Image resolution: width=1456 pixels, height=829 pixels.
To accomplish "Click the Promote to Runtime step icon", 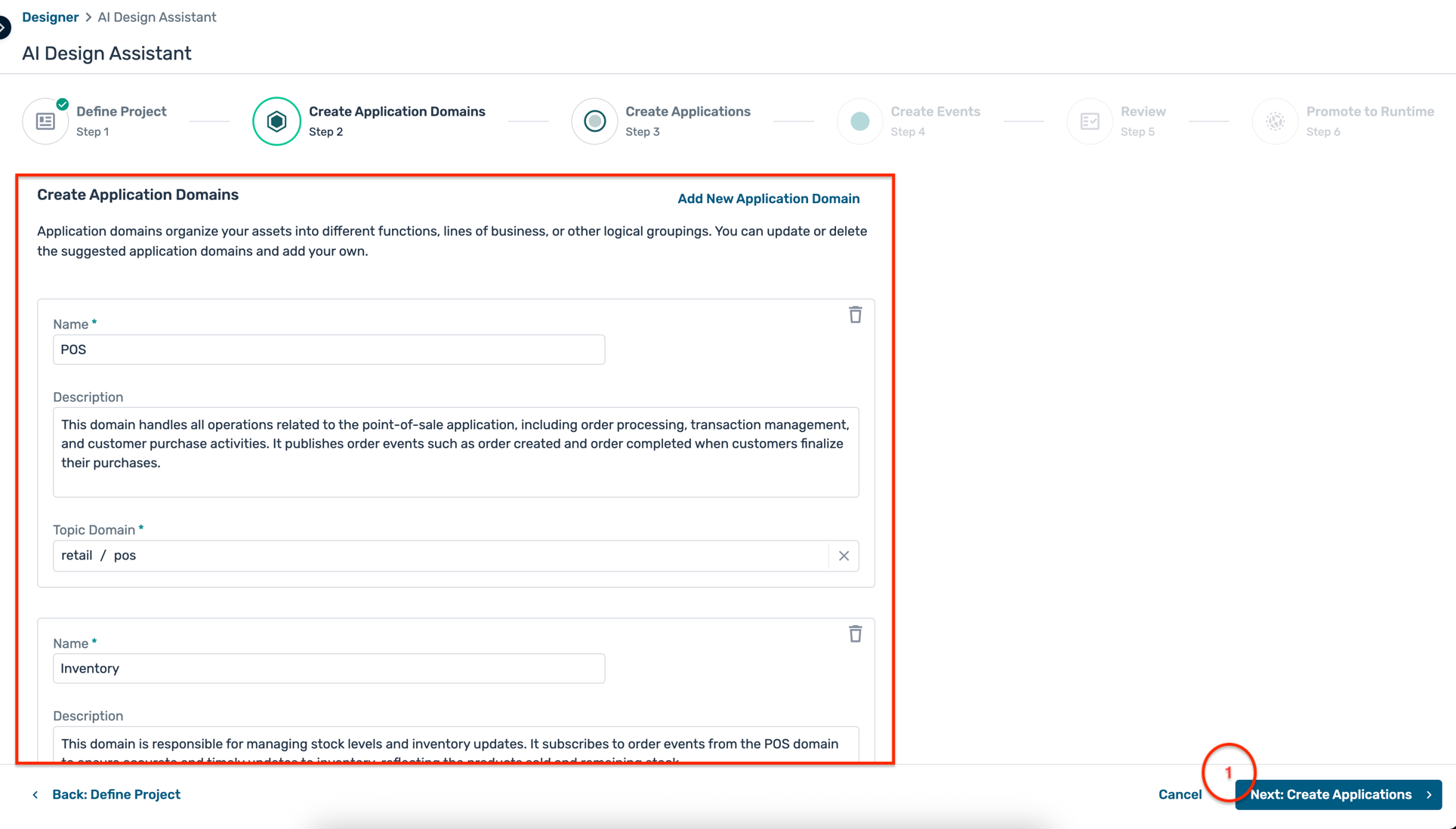I will pos(1275,121).
